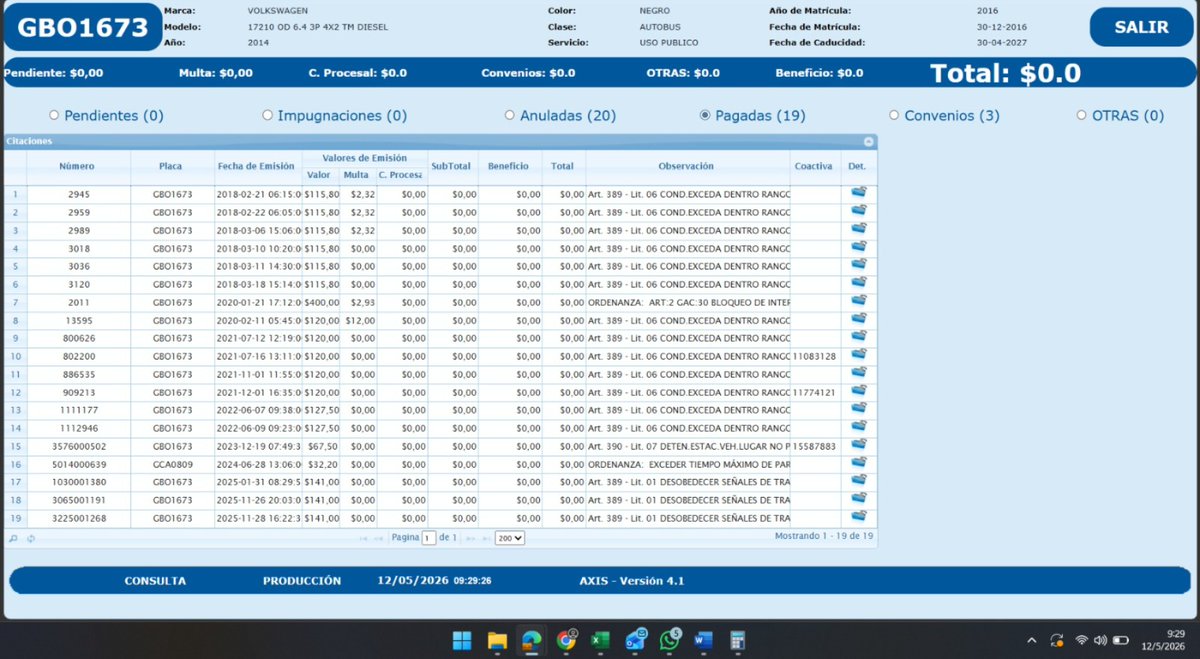Select the Pendientes (0) radio button

(54, 115)
